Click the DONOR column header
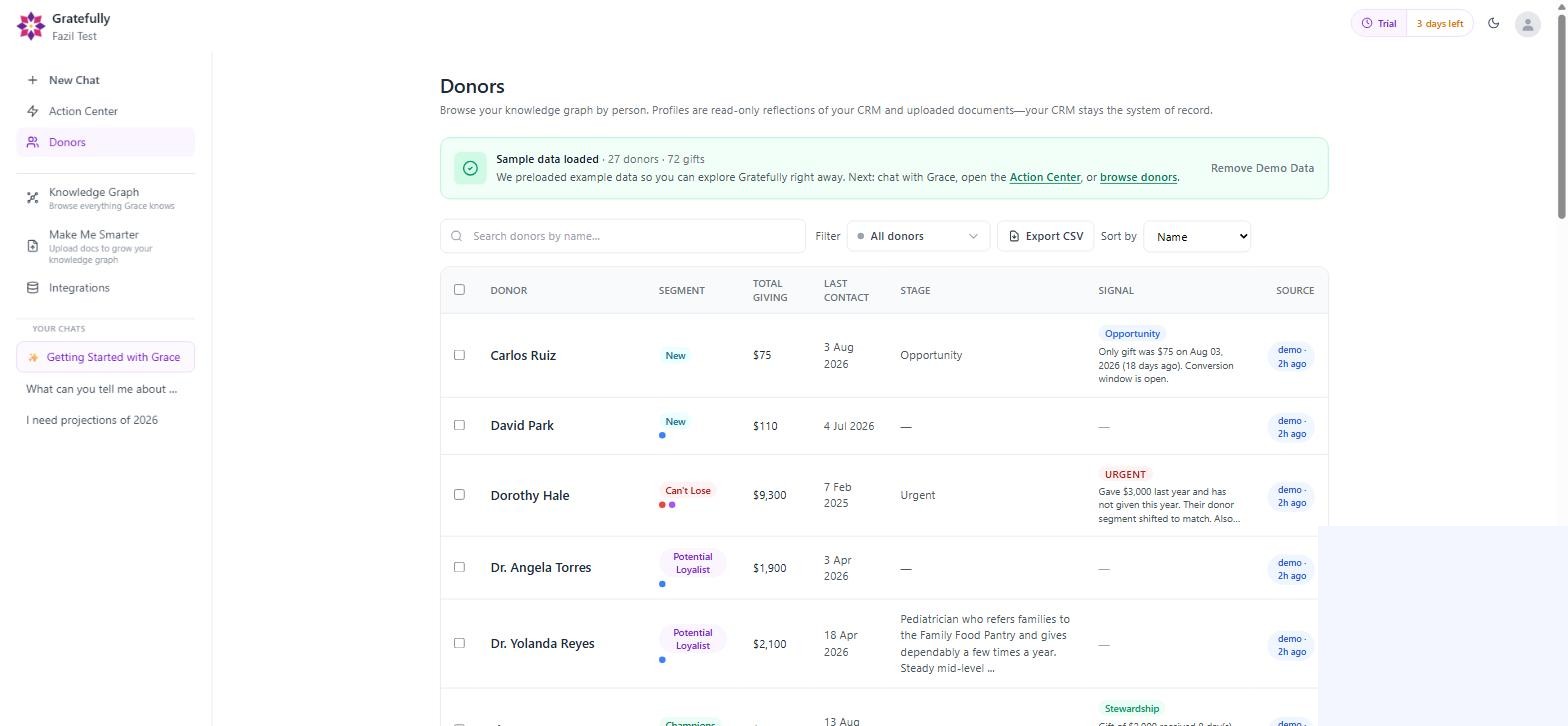Screen dimensions: 1568x726 509,290
